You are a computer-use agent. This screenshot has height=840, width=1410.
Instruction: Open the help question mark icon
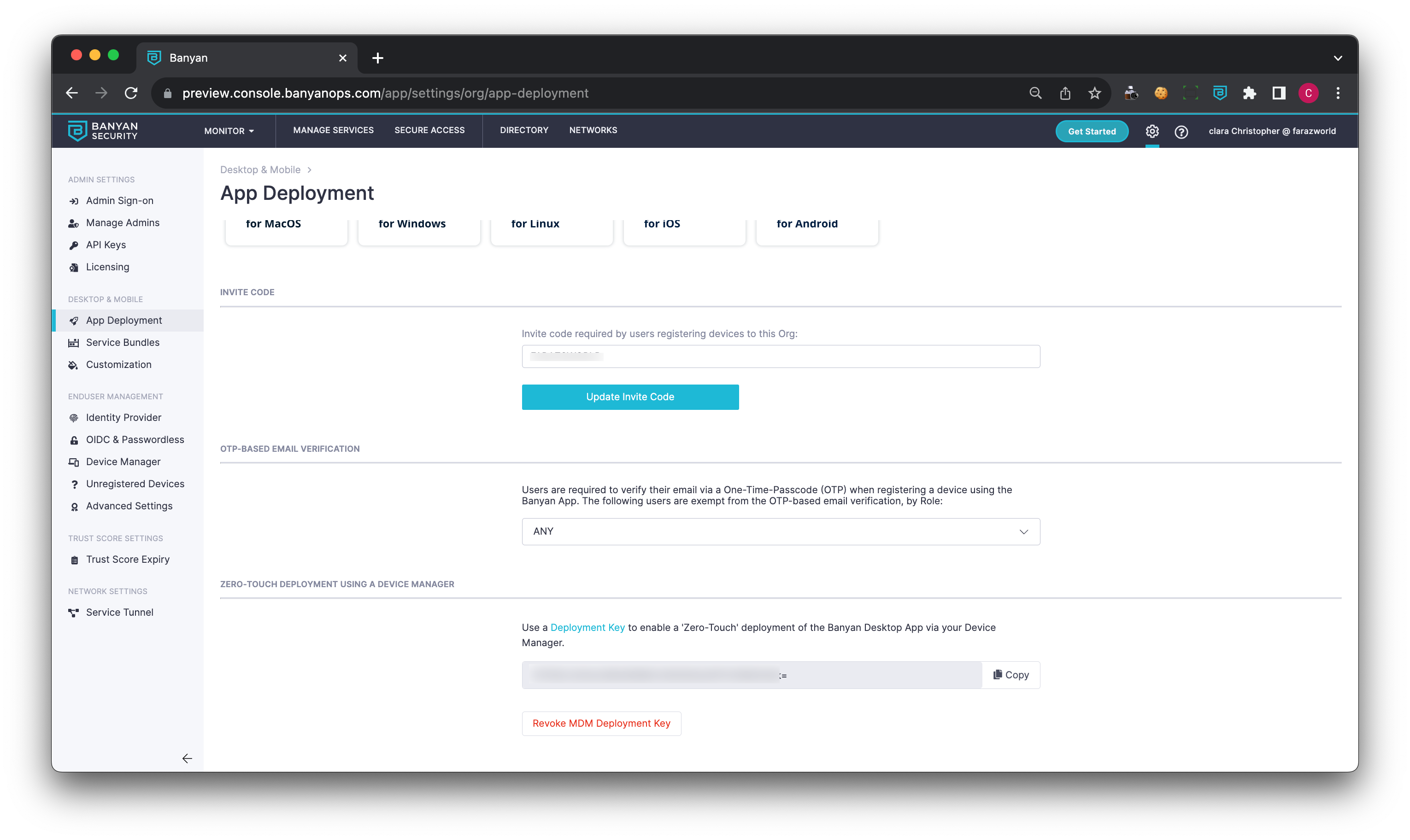click(1181, 131)
